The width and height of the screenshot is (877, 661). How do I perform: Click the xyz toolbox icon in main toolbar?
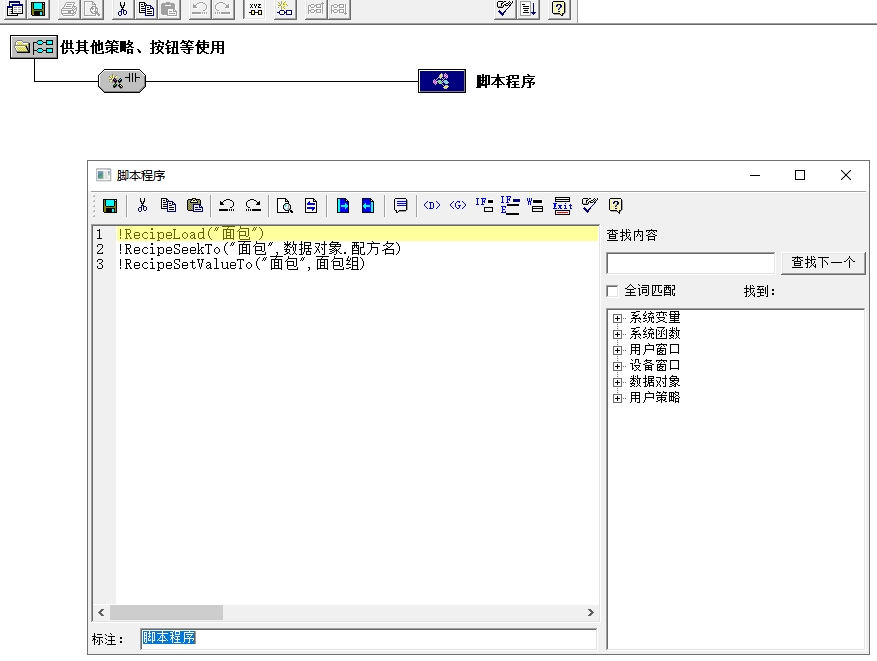click(x=256, y=9)
